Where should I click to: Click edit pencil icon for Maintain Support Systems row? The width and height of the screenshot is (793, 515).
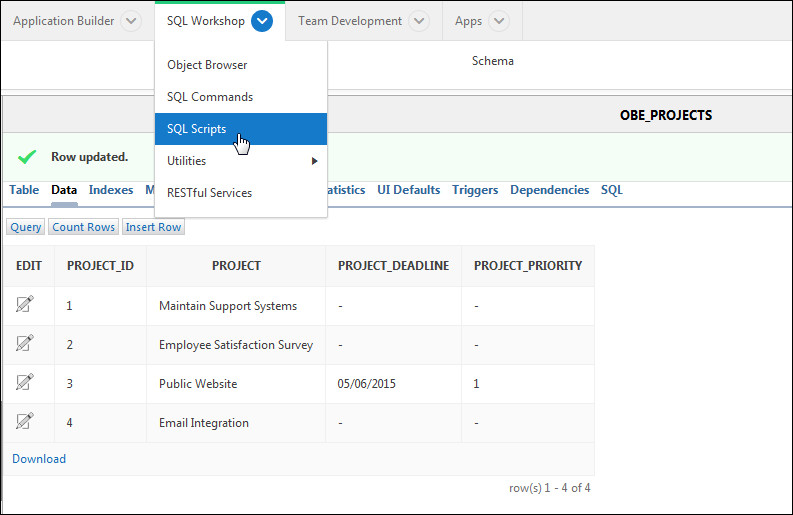[x=25, y=305]
